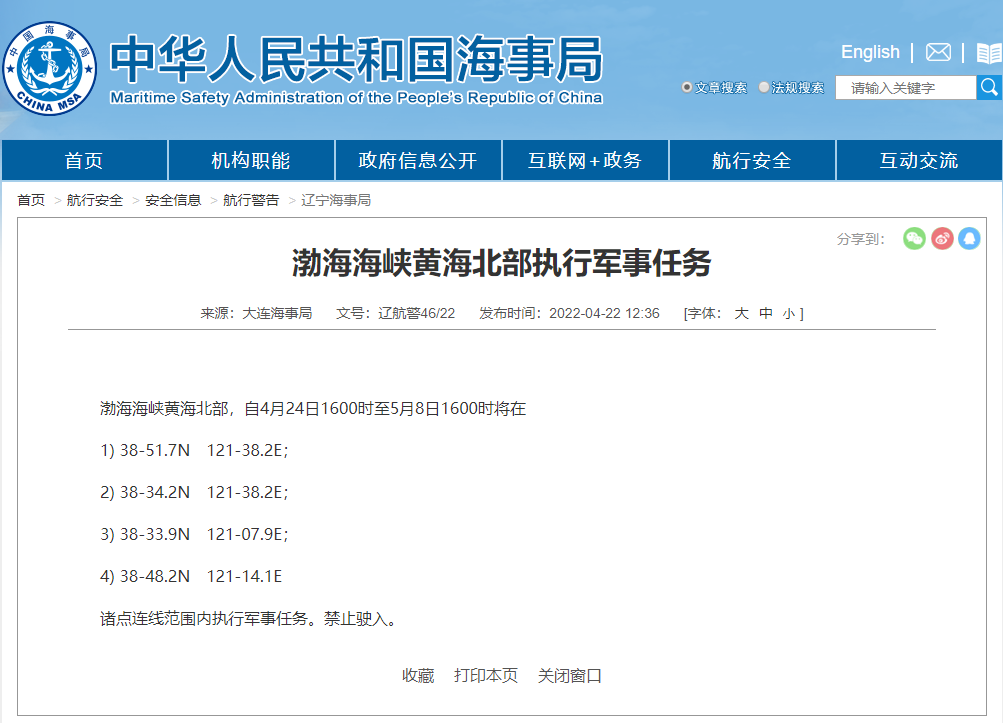Expand the 政府信息公开 menu
This screenshot has height=723, width=1003.
click(x=417, y=161)
